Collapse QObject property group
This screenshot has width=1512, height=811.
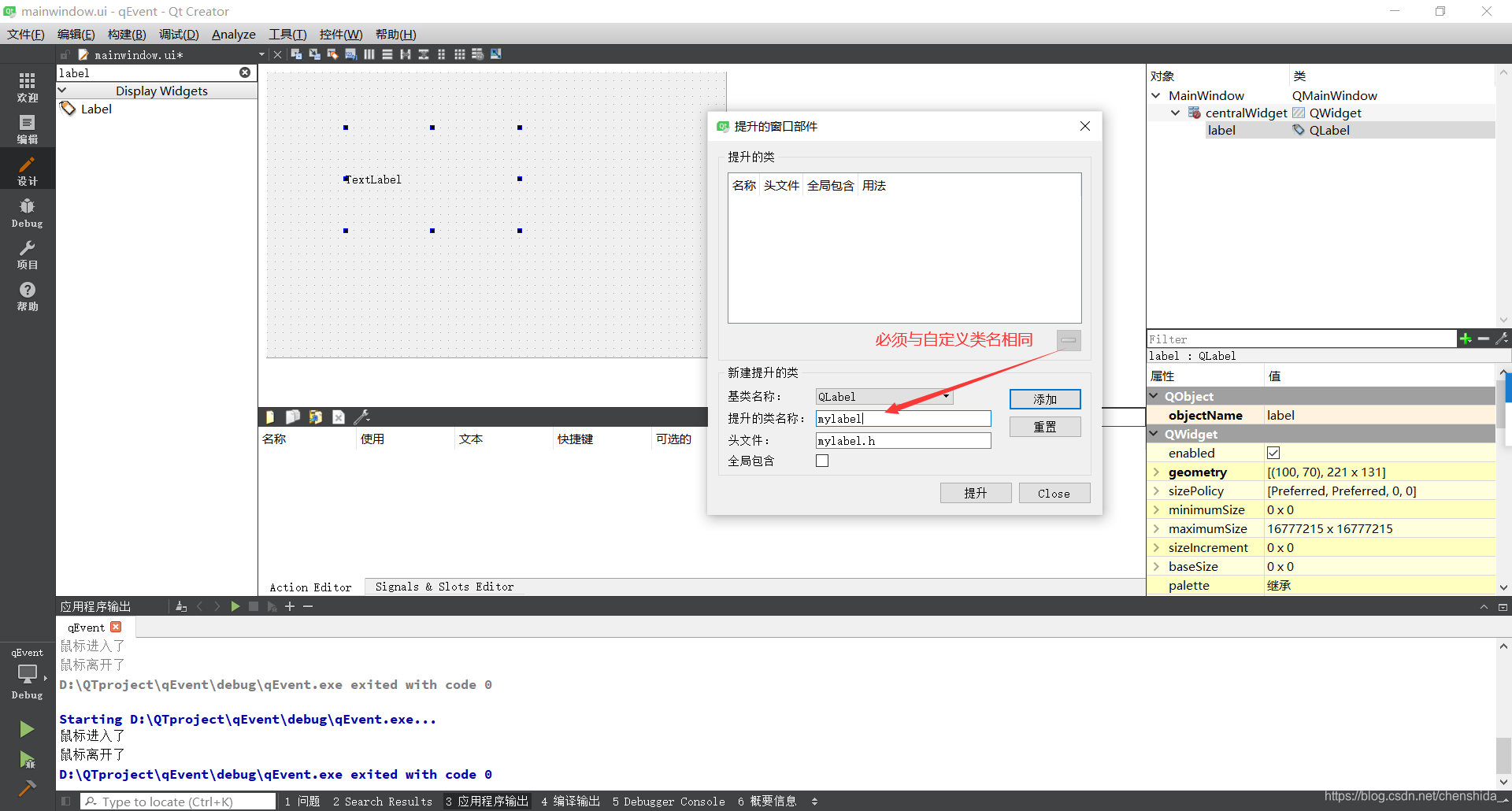point(1154,396)
